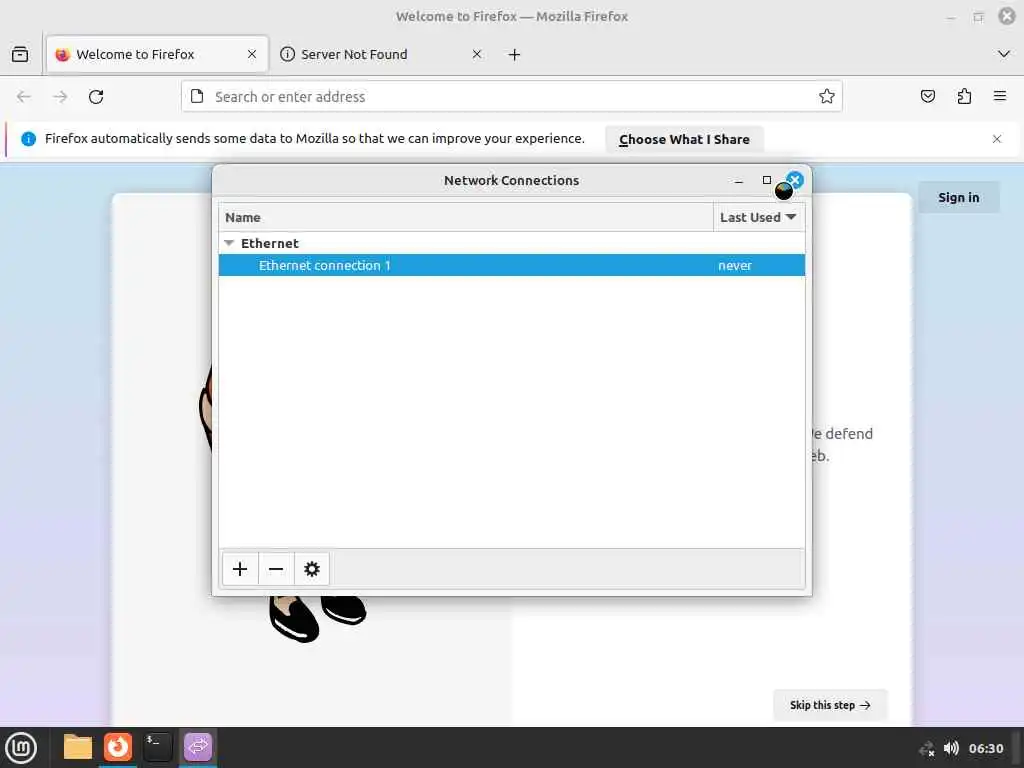This screenshot has width=1024, height=768.
Task: Select Ethernet connection 1 row
Action: [511, 265]
